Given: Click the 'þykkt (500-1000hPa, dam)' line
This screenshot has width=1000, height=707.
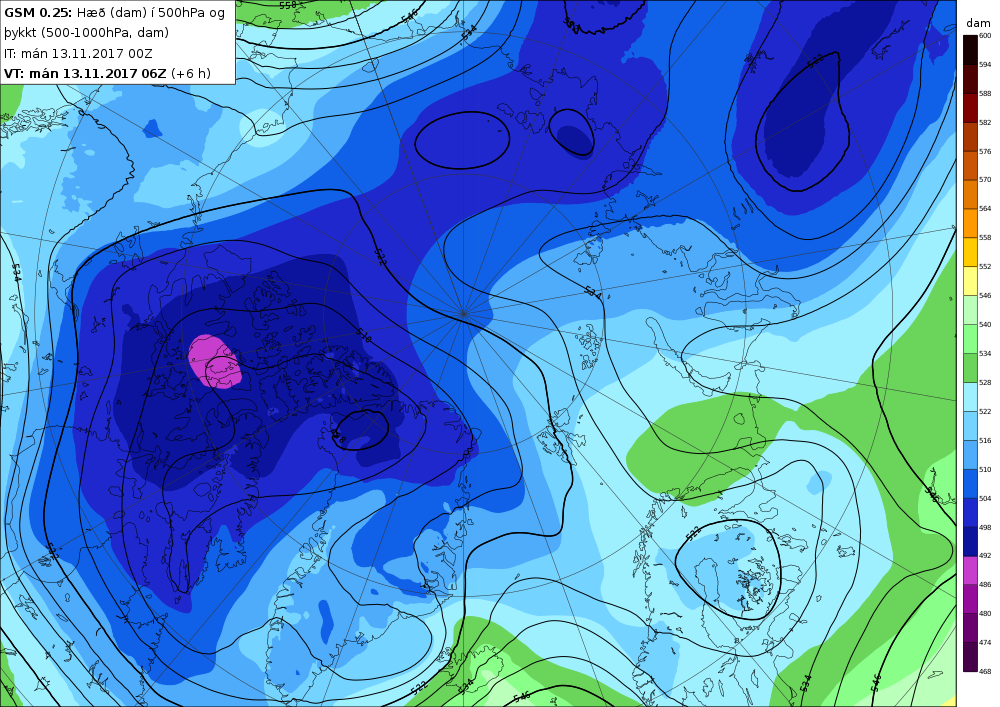Looking at the screenshot, I should [87, 33].
